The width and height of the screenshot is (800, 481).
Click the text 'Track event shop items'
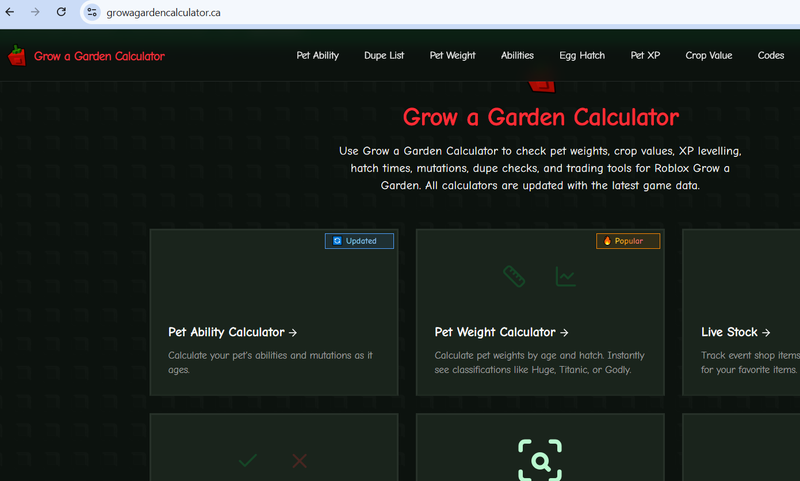[x=750, y=355]
